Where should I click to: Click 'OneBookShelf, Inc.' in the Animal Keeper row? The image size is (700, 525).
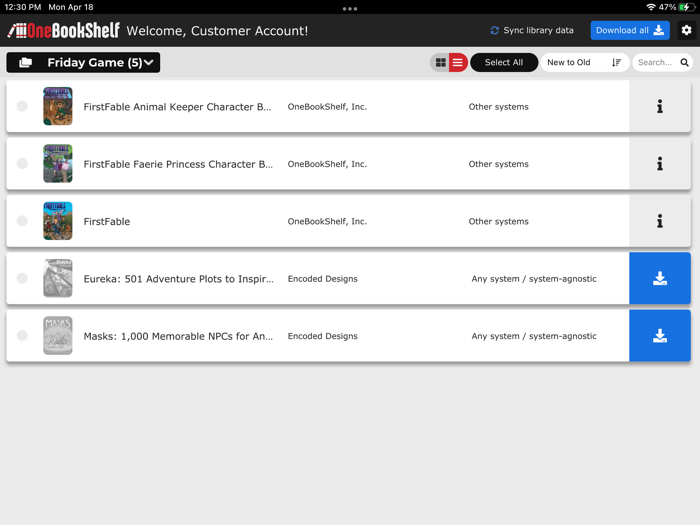[x=327, y=107]
